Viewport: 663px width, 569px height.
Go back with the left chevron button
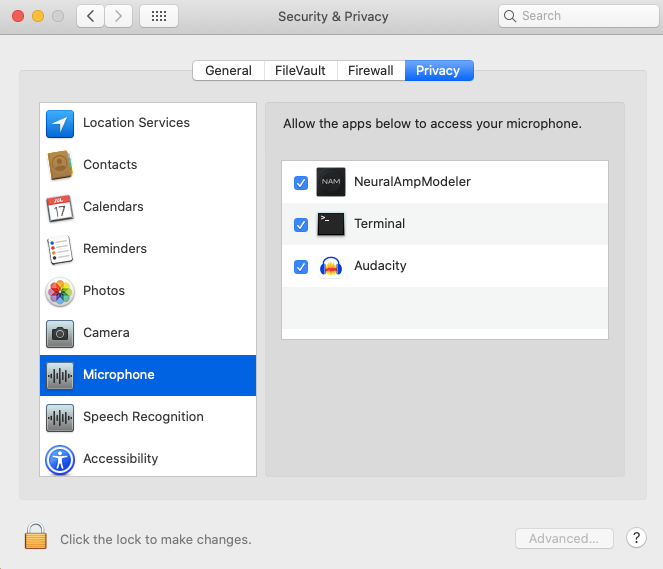tap(91, 16)
